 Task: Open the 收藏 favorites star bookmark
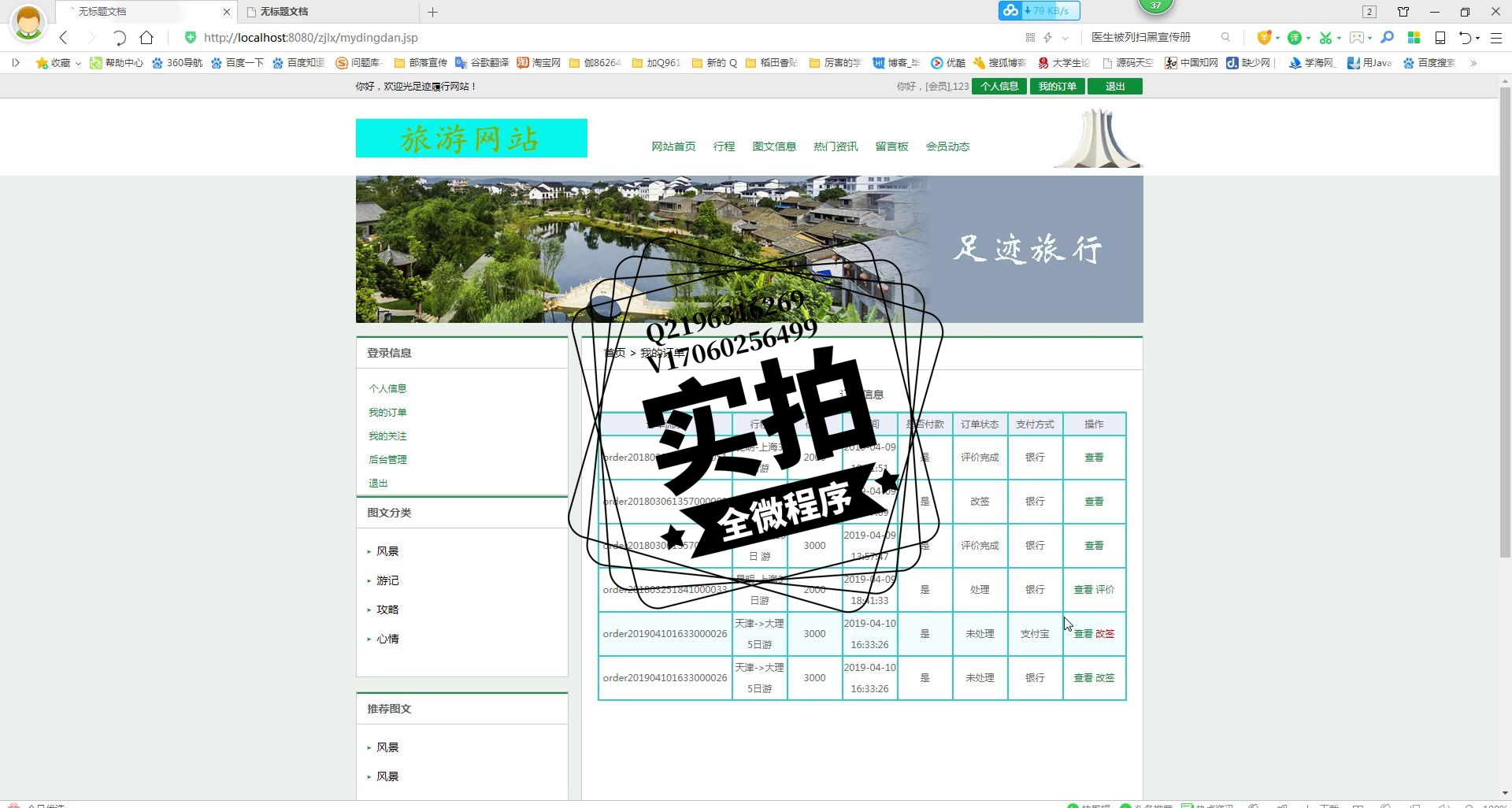click(x=53, y=62)
